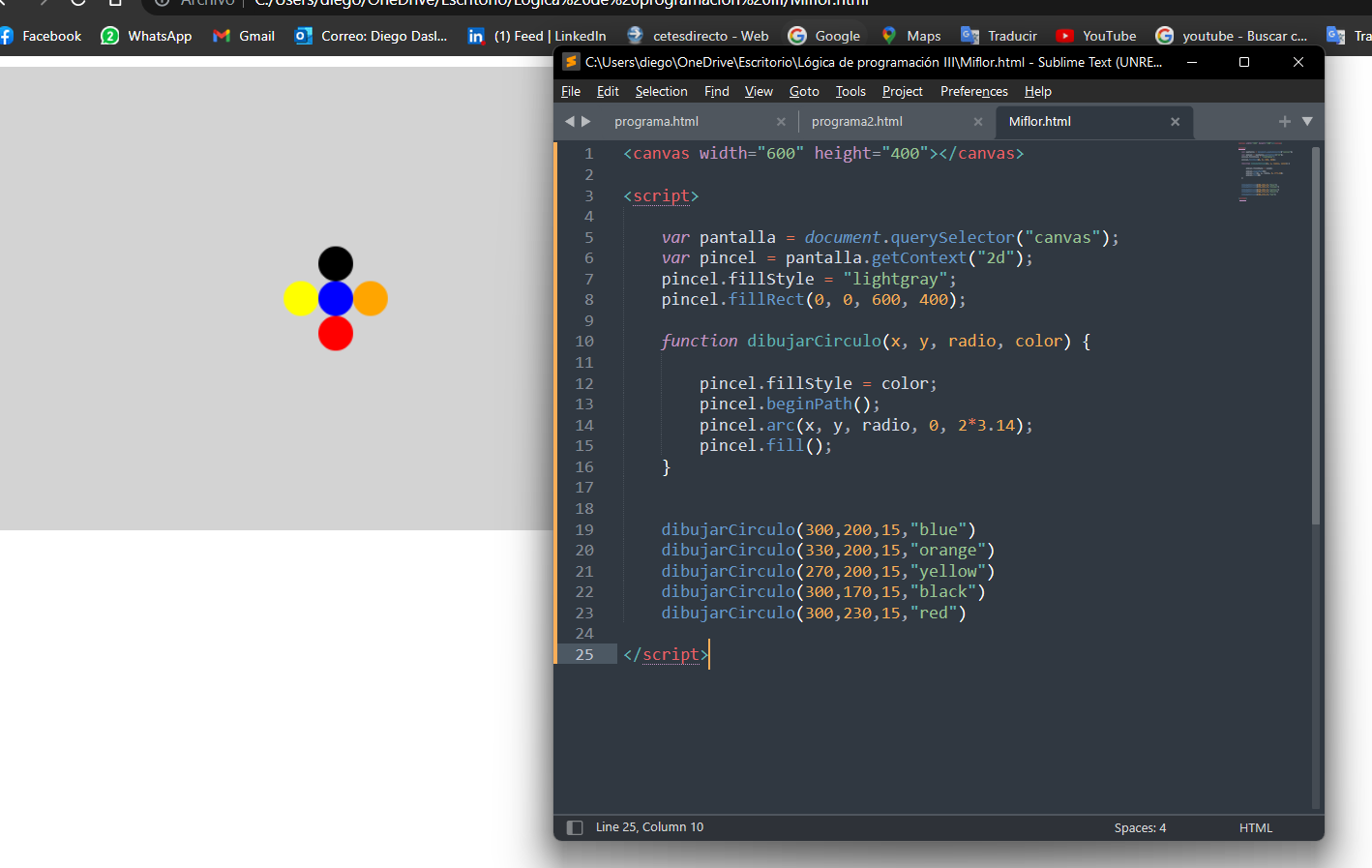The height and width of the screenshot is (868, 1372).
Task: Open Gmail bookmark
Action: click(x=244, y=36)
